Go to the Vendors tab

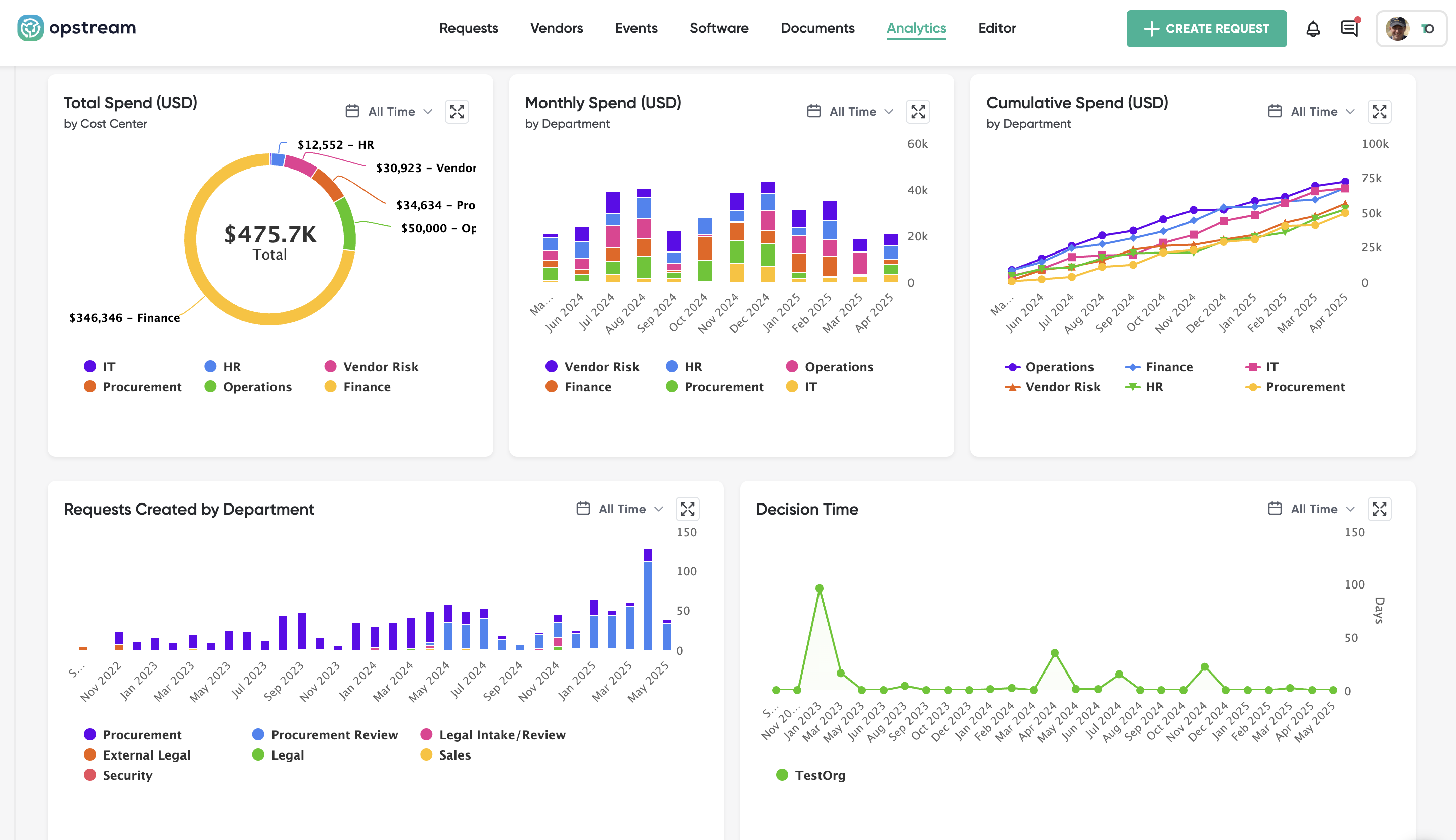tap(557, 28)
